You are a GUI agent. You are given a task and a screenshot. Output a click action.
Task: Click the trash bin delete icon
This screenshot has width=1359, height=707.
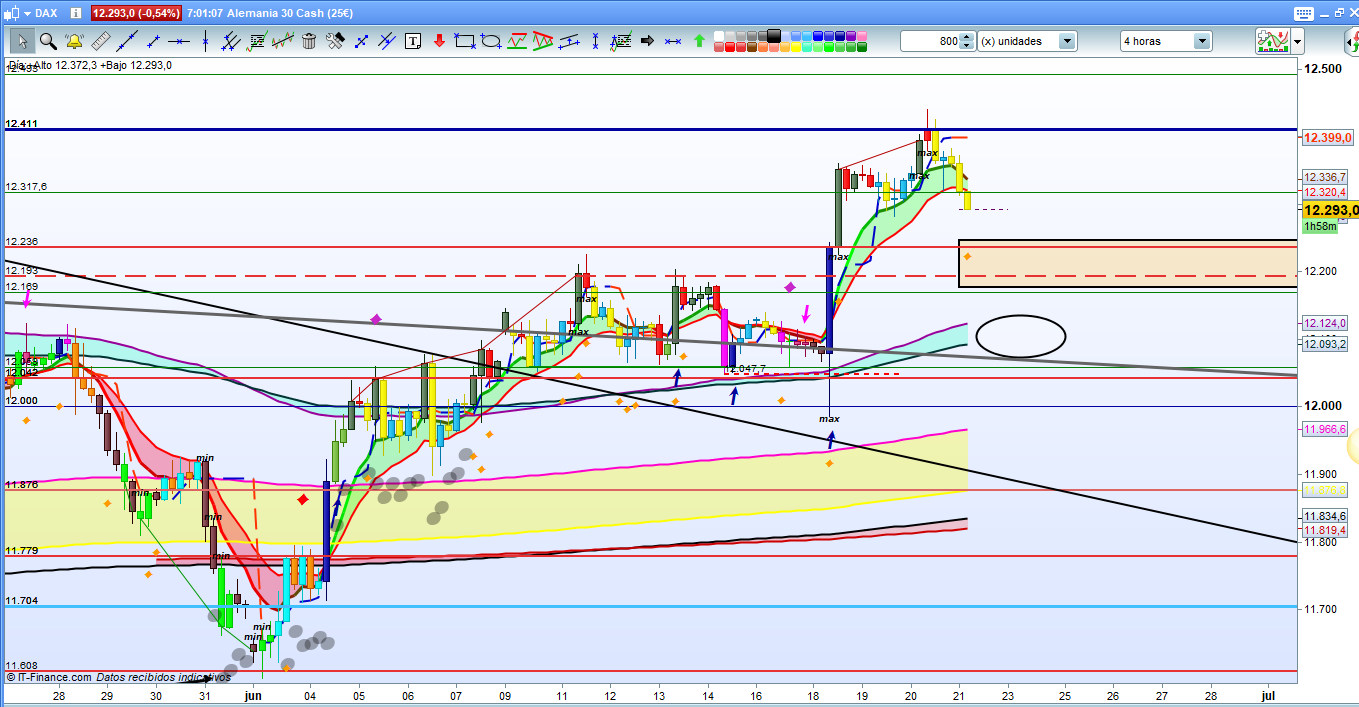point(309,41)
